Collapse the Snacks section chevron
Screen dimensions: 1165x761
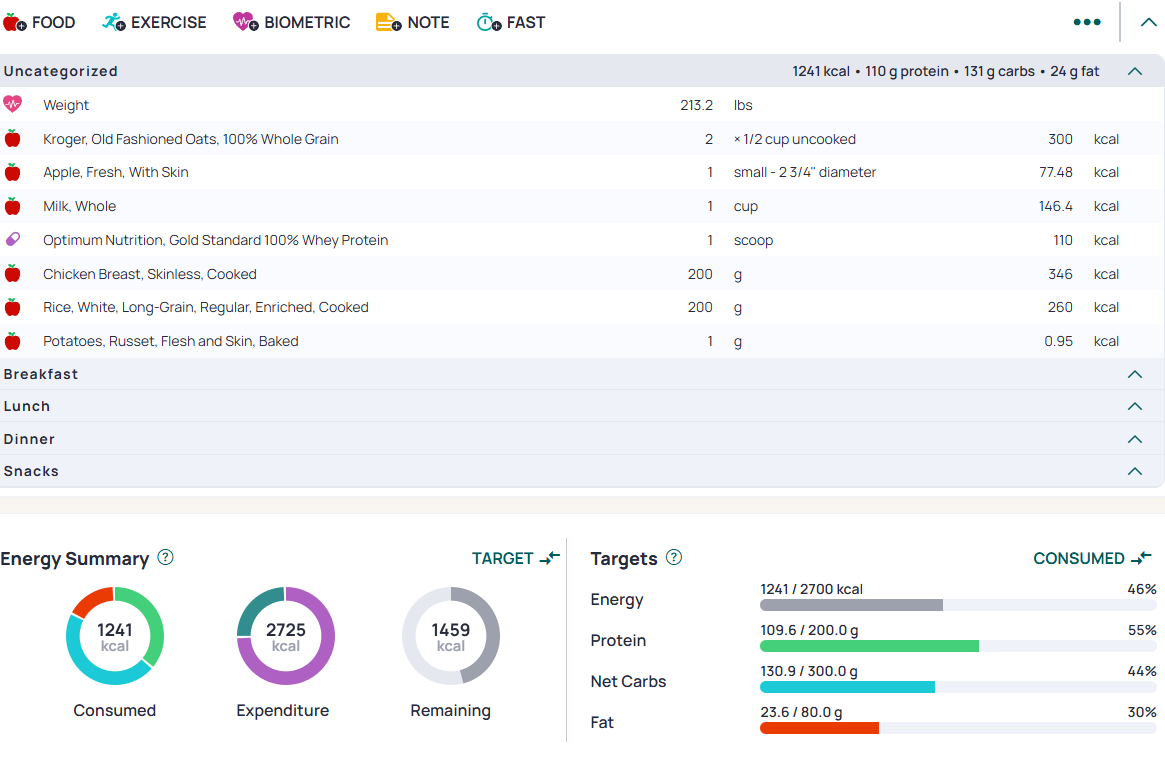(x=1134, y=471)
